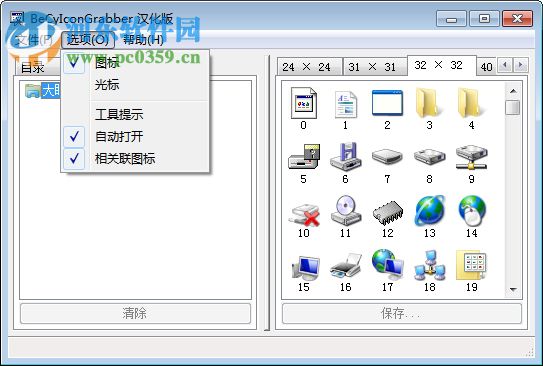The width and height of the screenshot is (543, 366).
Task: Select icon 12 memory chip
Action: click(x=388, y=213)
